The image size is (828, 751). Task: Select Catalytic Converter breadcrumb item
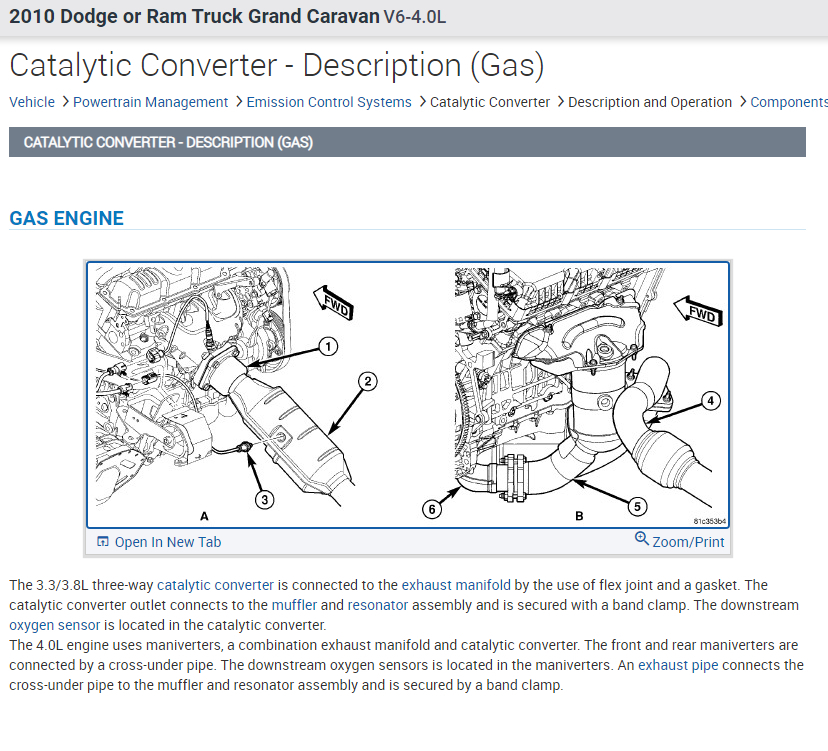(490, 102)
